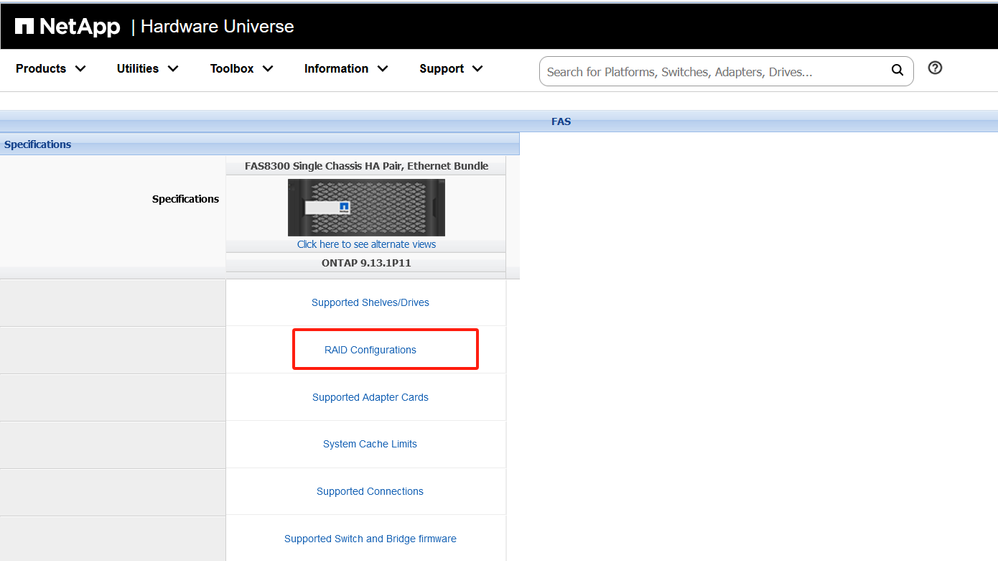Screen dimensions: 998x561
Task: Open the RAID Configurations link
Action: tap(370, 350)
